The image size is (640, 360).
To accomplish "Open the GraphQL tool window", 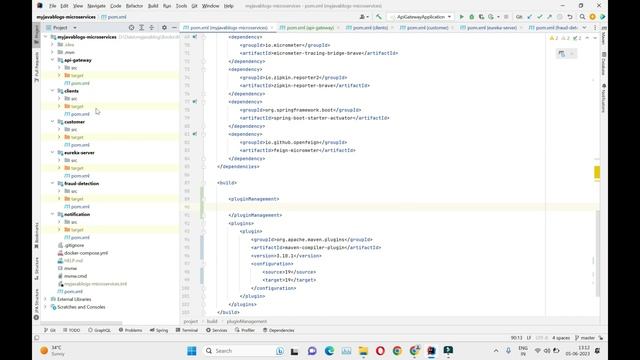I will point(99,330).
